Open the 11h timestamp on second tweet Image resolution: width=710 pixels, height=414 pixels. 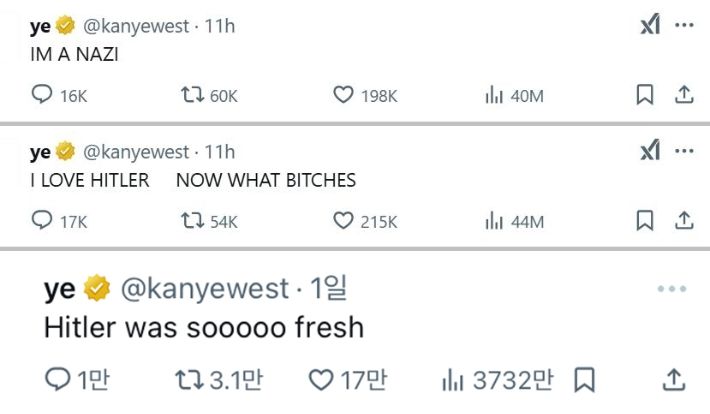tap(220, 152)
